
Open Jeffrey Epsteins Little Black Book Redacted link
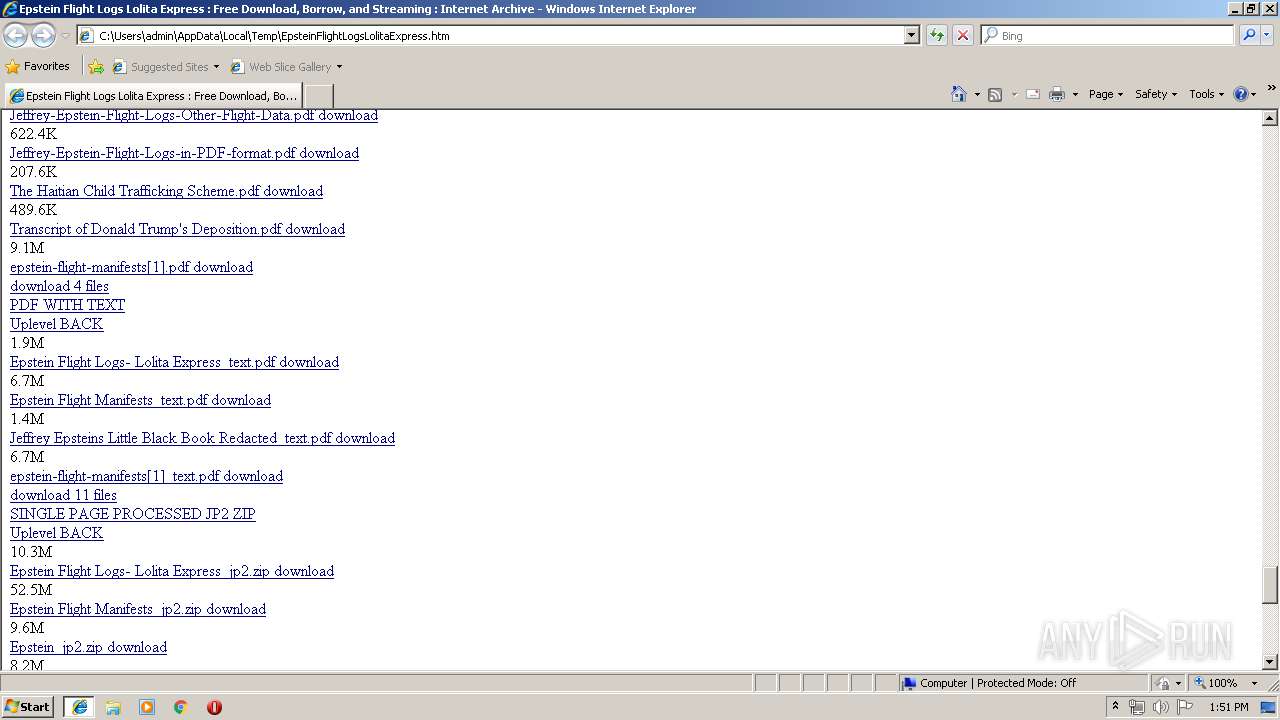pyautogui.click(x=202, y=438)
